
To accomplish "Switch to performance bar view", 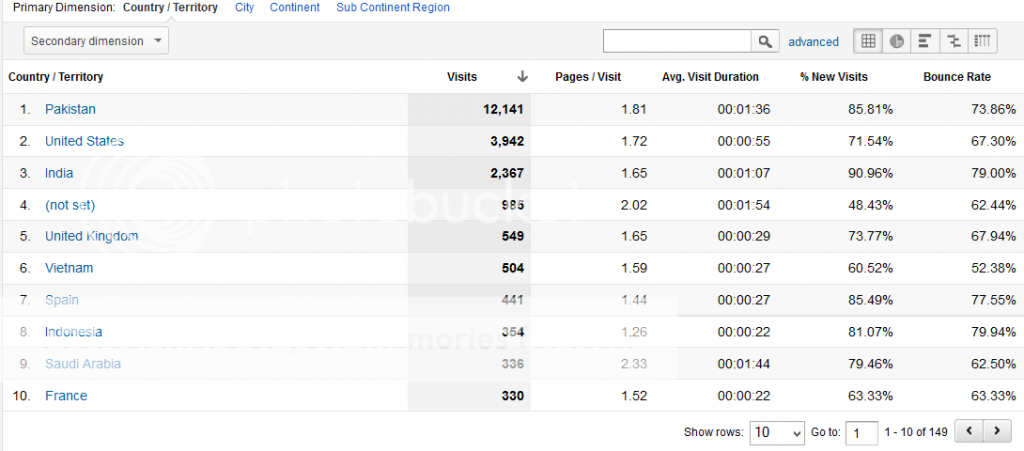I will [924, 41].
